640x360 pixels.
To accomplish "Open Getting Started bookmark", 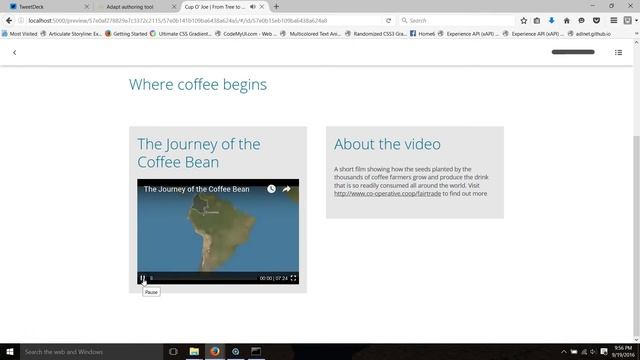I will [x=126, y=34].
